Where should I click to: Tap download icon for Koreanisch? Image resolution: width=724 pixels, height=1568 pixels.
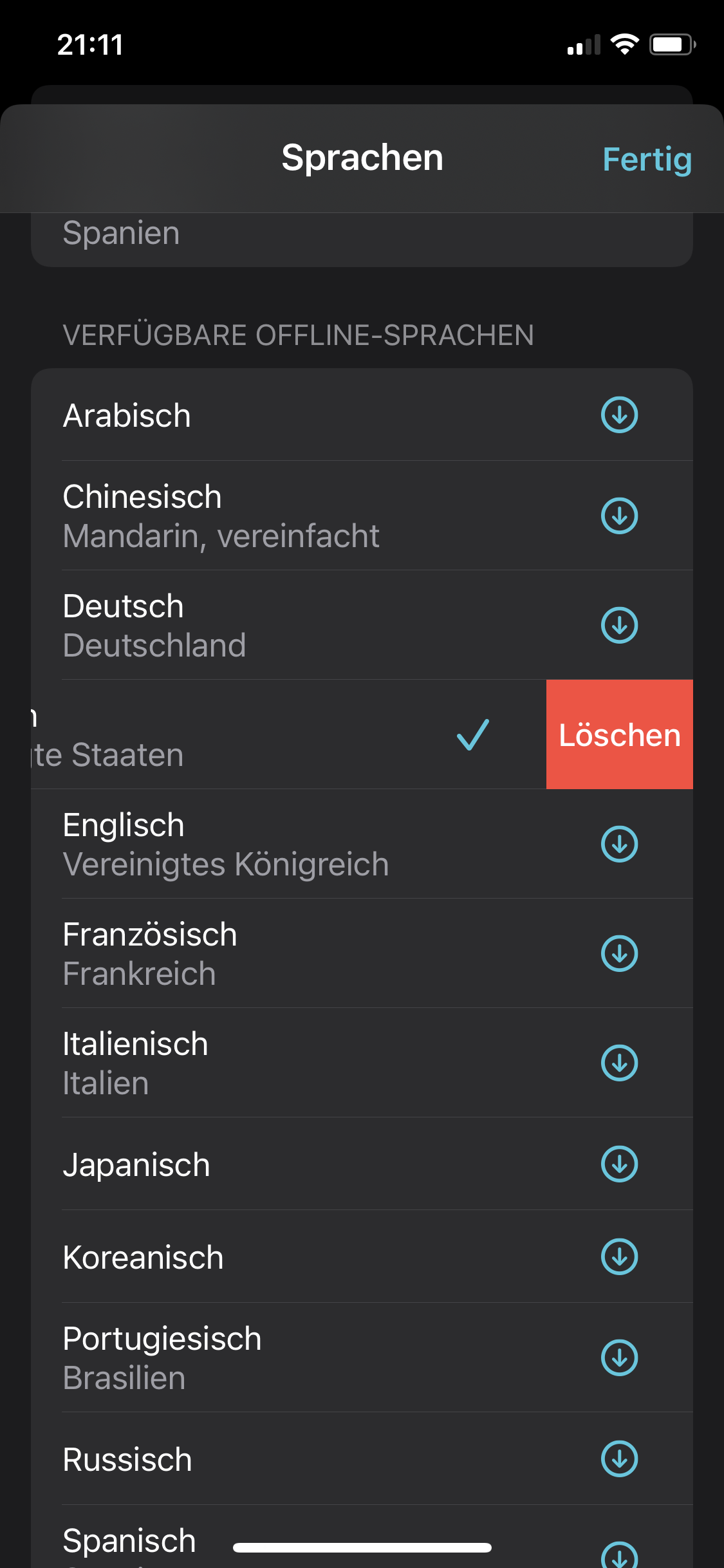tap(619, 1256)
